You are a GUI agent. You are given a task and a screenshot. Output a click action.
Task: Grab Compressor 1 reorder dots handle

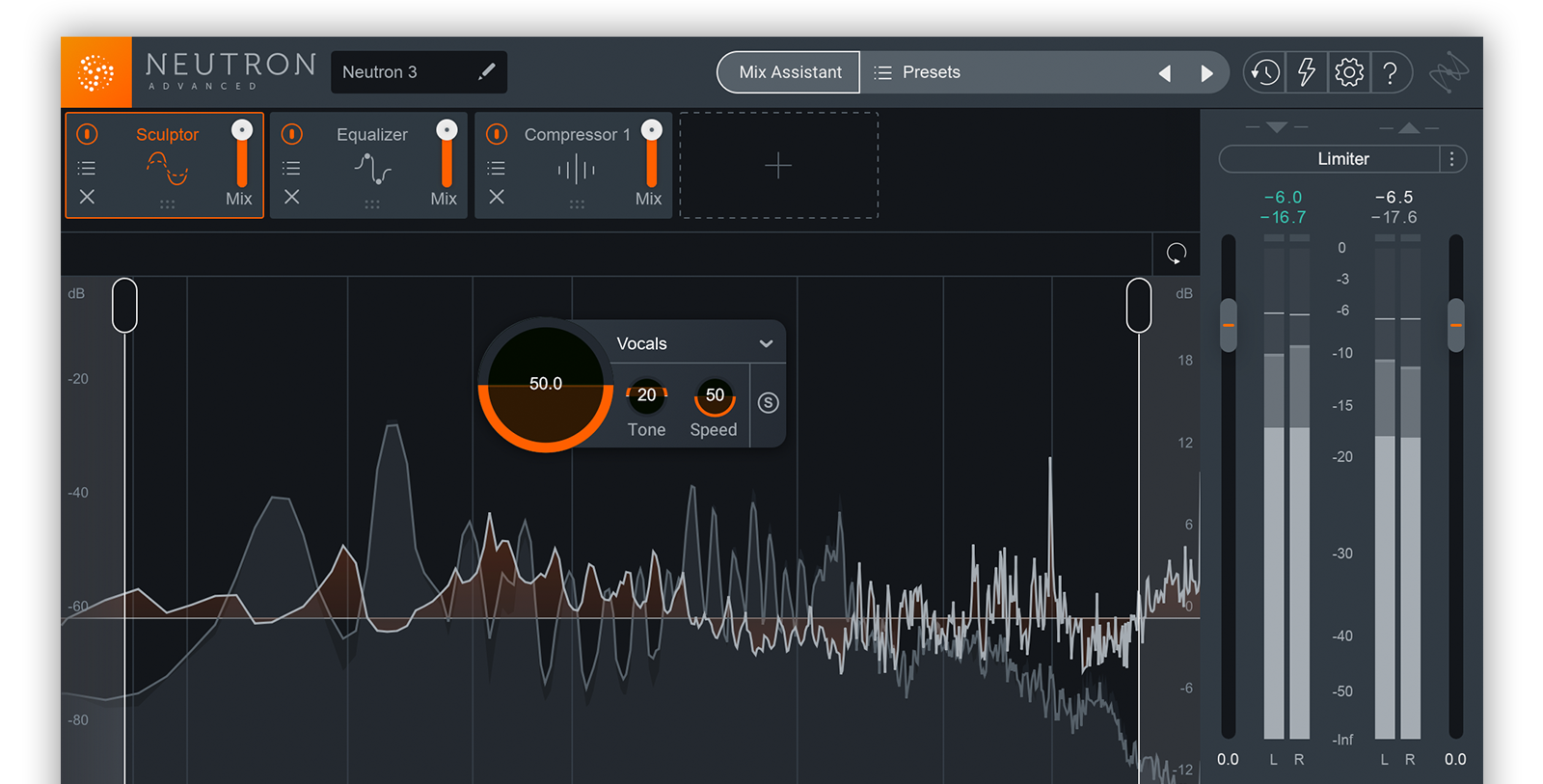[x=577, y=204]
